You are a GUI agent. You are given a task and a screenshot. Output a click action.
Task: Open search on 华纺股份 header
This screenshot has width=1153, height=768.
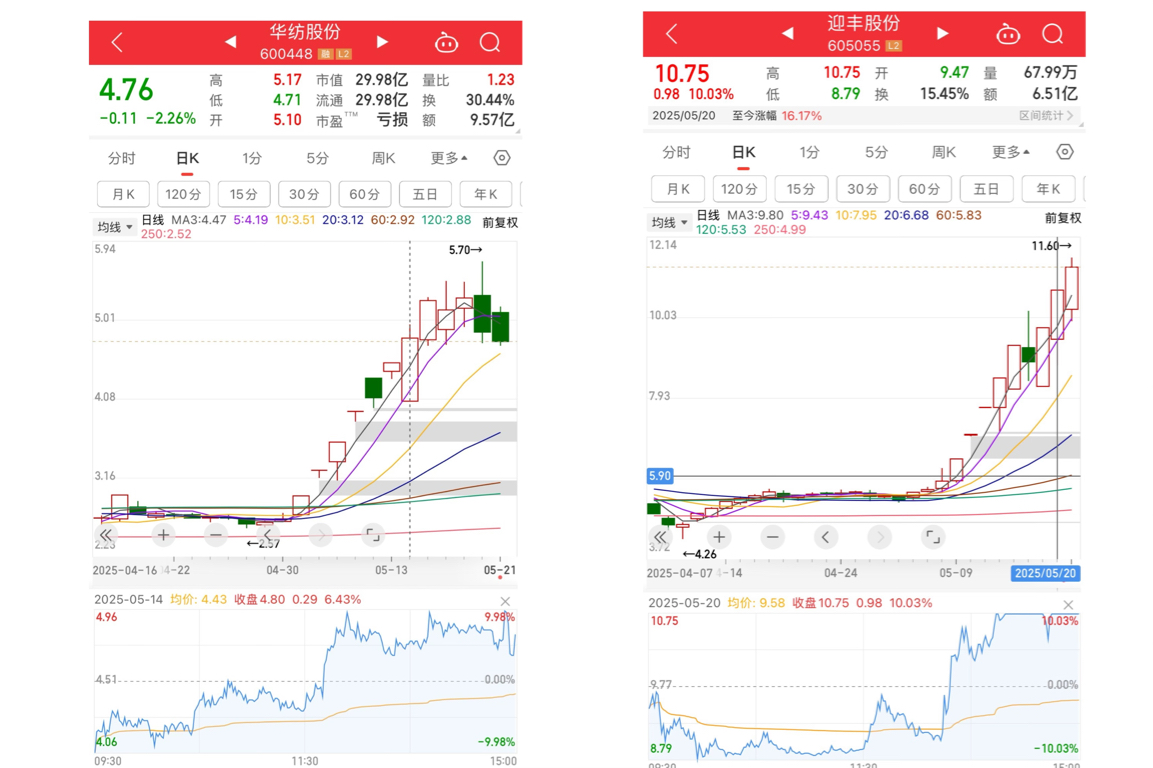point(490,43)
